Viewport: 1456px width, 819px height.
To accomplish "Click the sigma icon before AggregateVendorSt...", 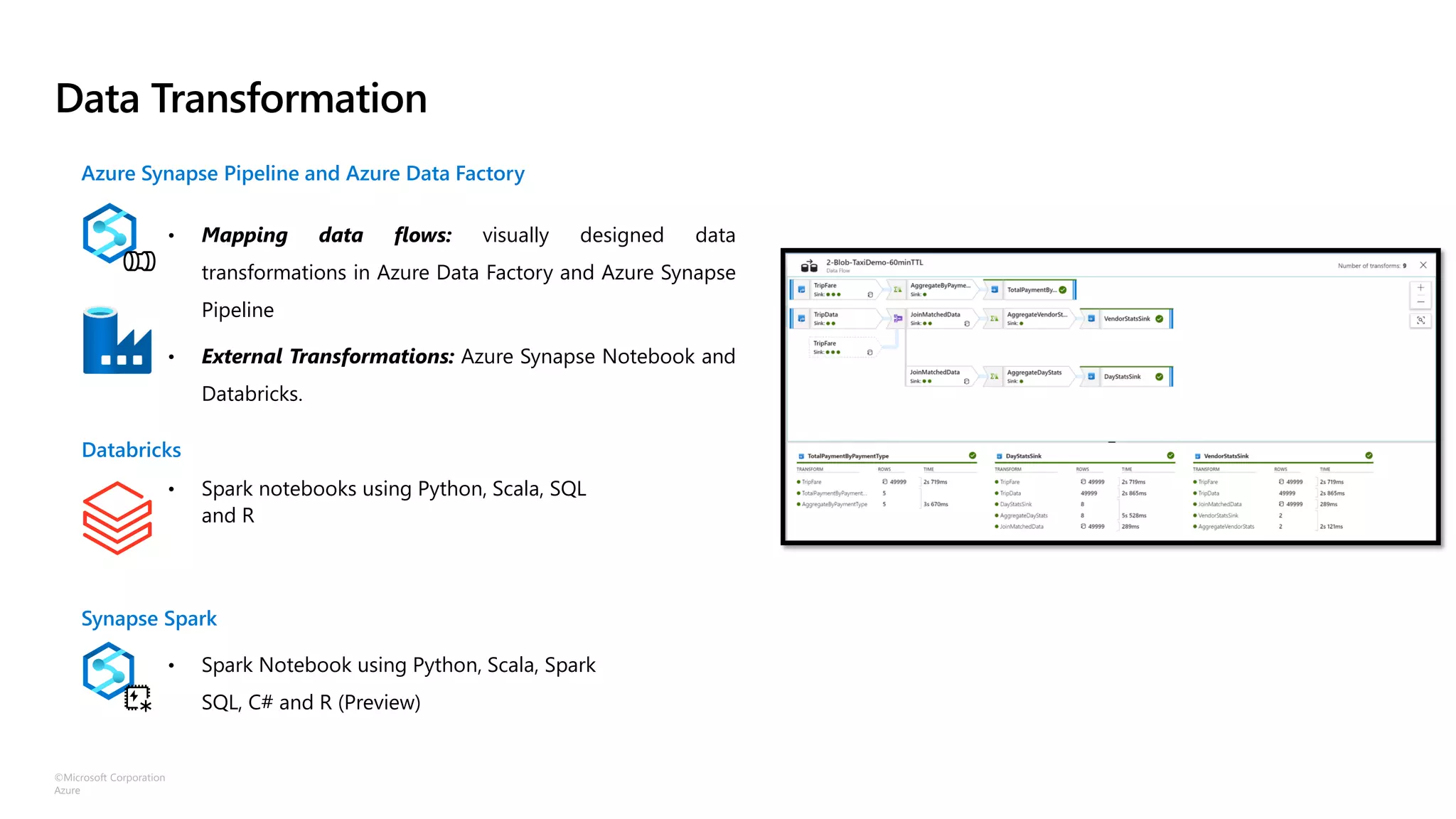I will (995, 318).
